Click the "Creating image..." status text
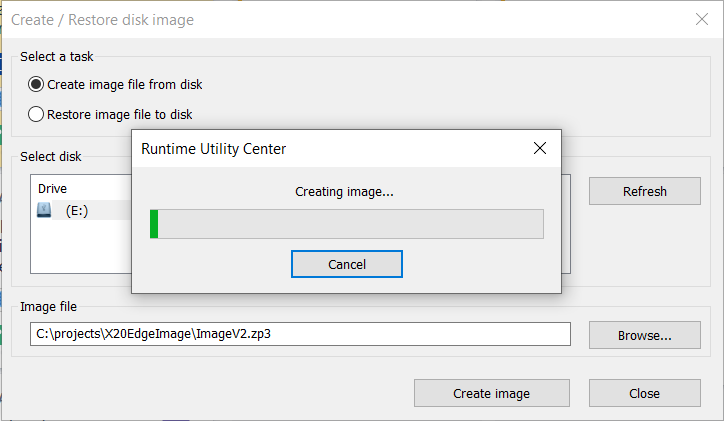724x421 pixels. (x=344, y=192)
